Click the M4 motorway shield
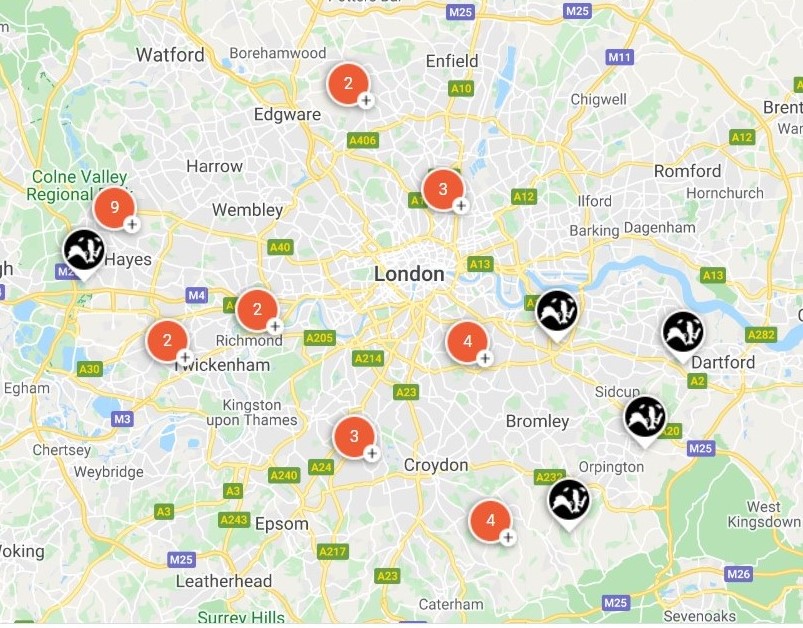 (197, 295)
